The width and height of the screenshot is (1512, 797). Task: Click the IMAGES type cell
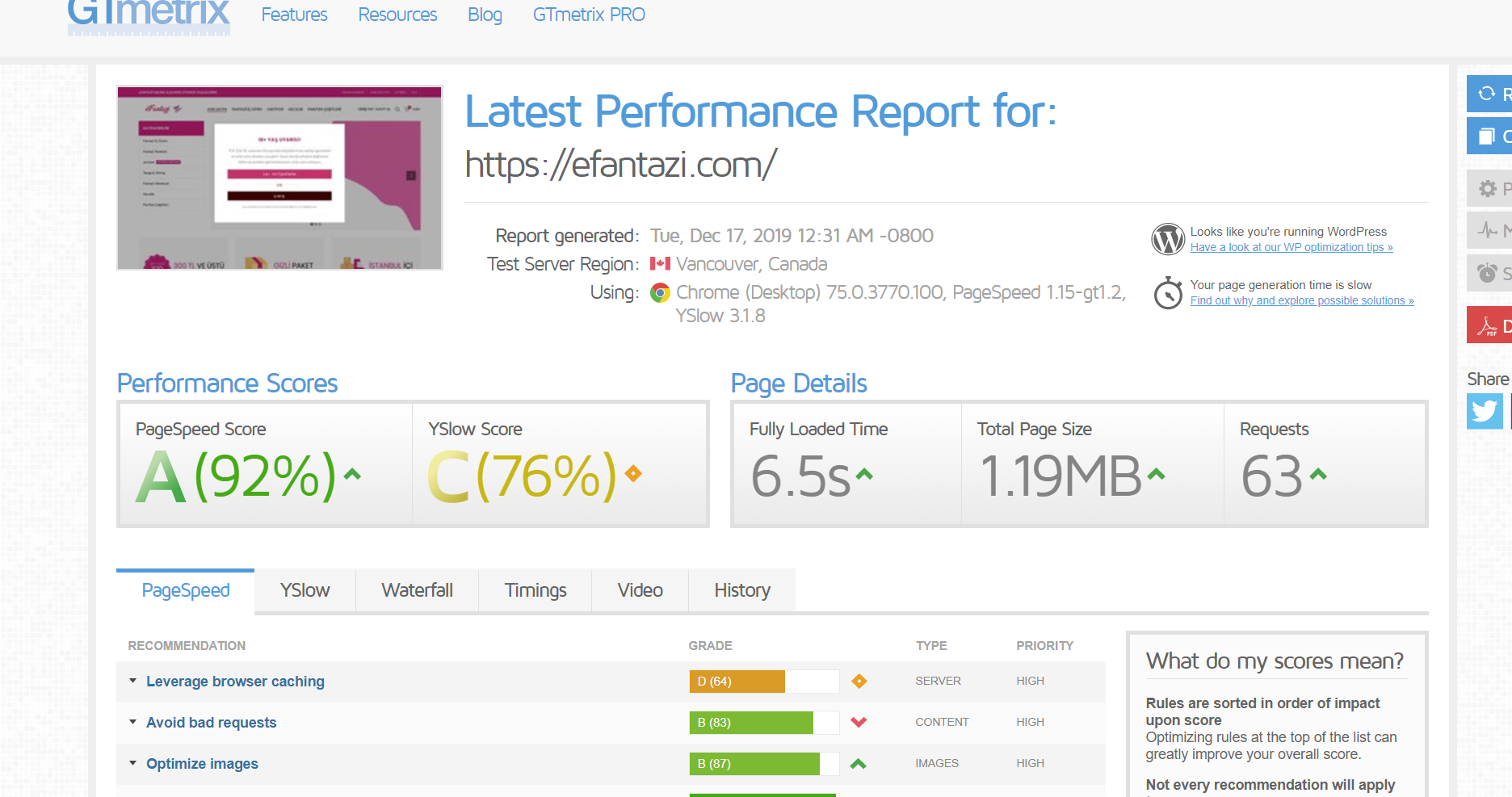[937, 763]
